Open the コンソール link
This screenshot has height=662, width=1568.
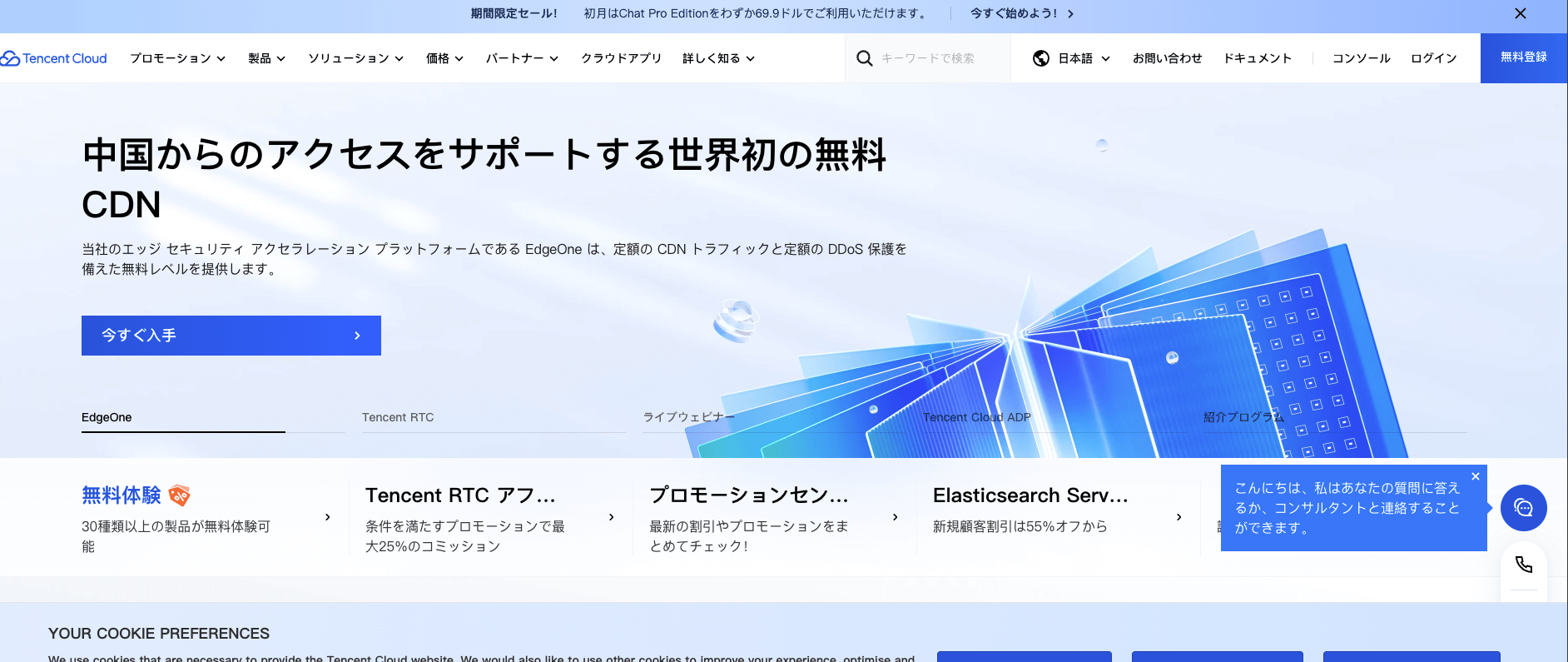click(1362, 58)
